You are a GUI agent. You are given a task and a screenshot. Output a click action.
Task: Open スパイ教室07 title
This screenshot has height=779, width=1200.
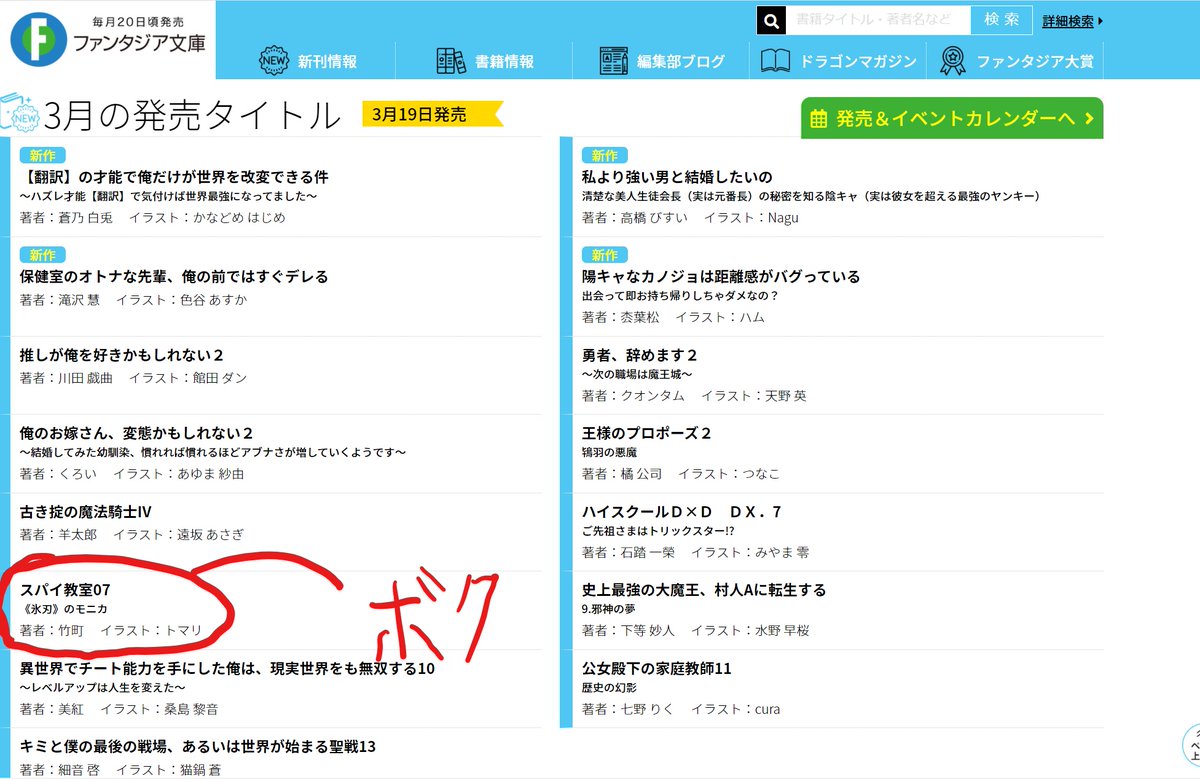pos(65,590)
